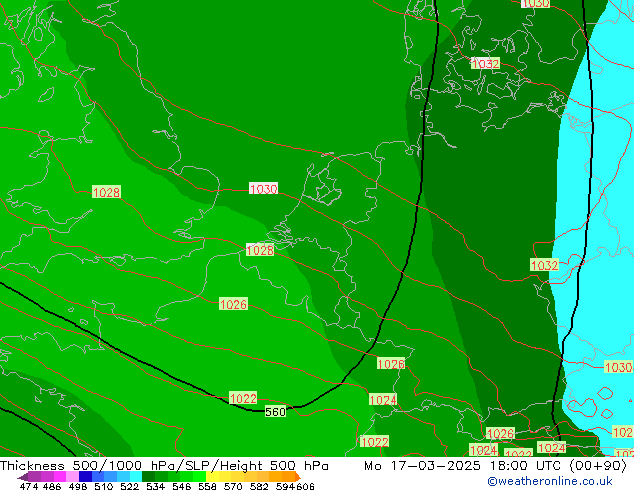Click the 1022 label at the bottom center
This screenshot has height=490, width=634.
(x=374, y=442)
